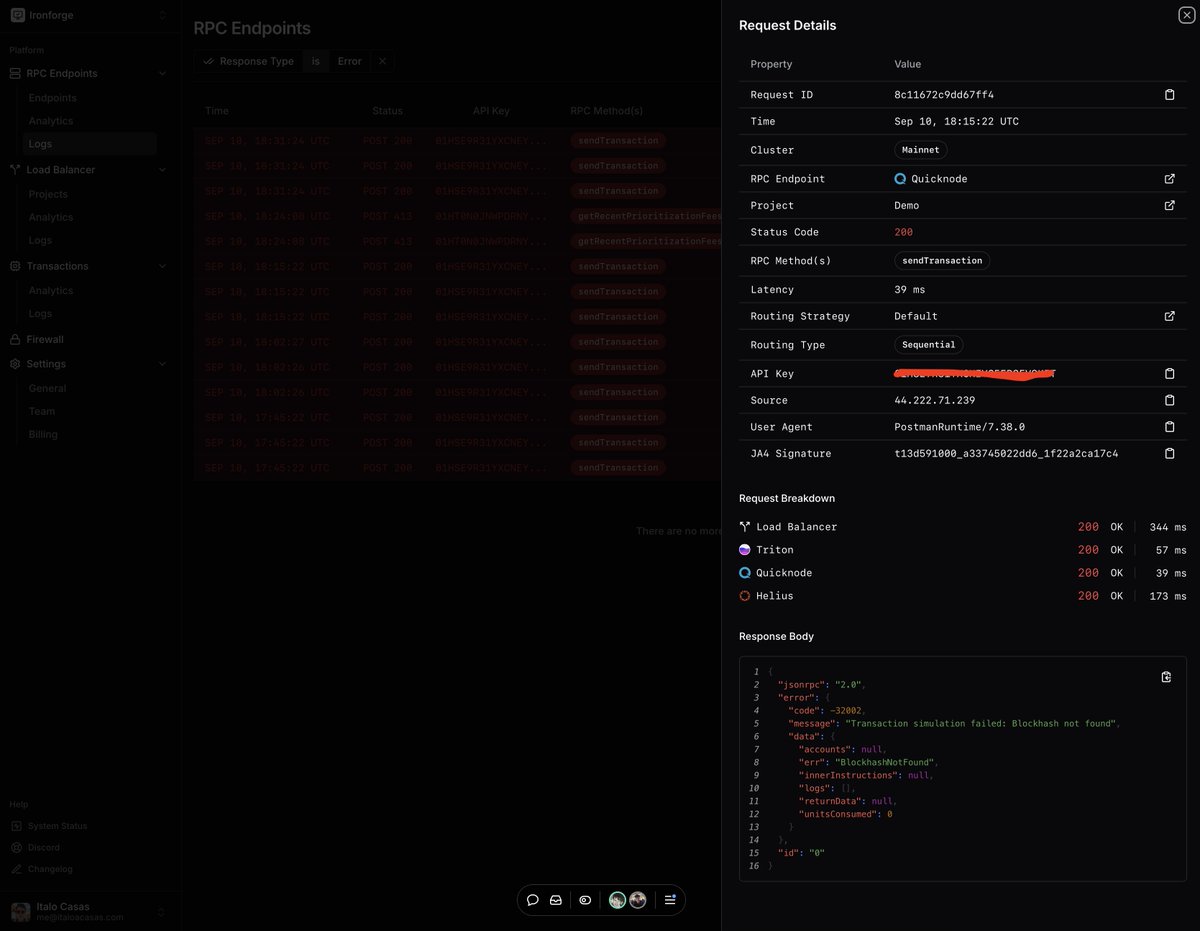Open the Firewall page
Screen dimensions: 1200x931
tap(45, 339)
